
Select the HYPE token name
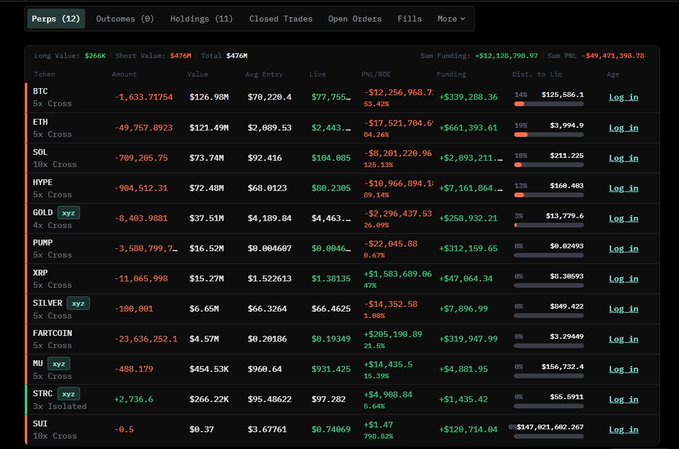[x=42, y=182]
